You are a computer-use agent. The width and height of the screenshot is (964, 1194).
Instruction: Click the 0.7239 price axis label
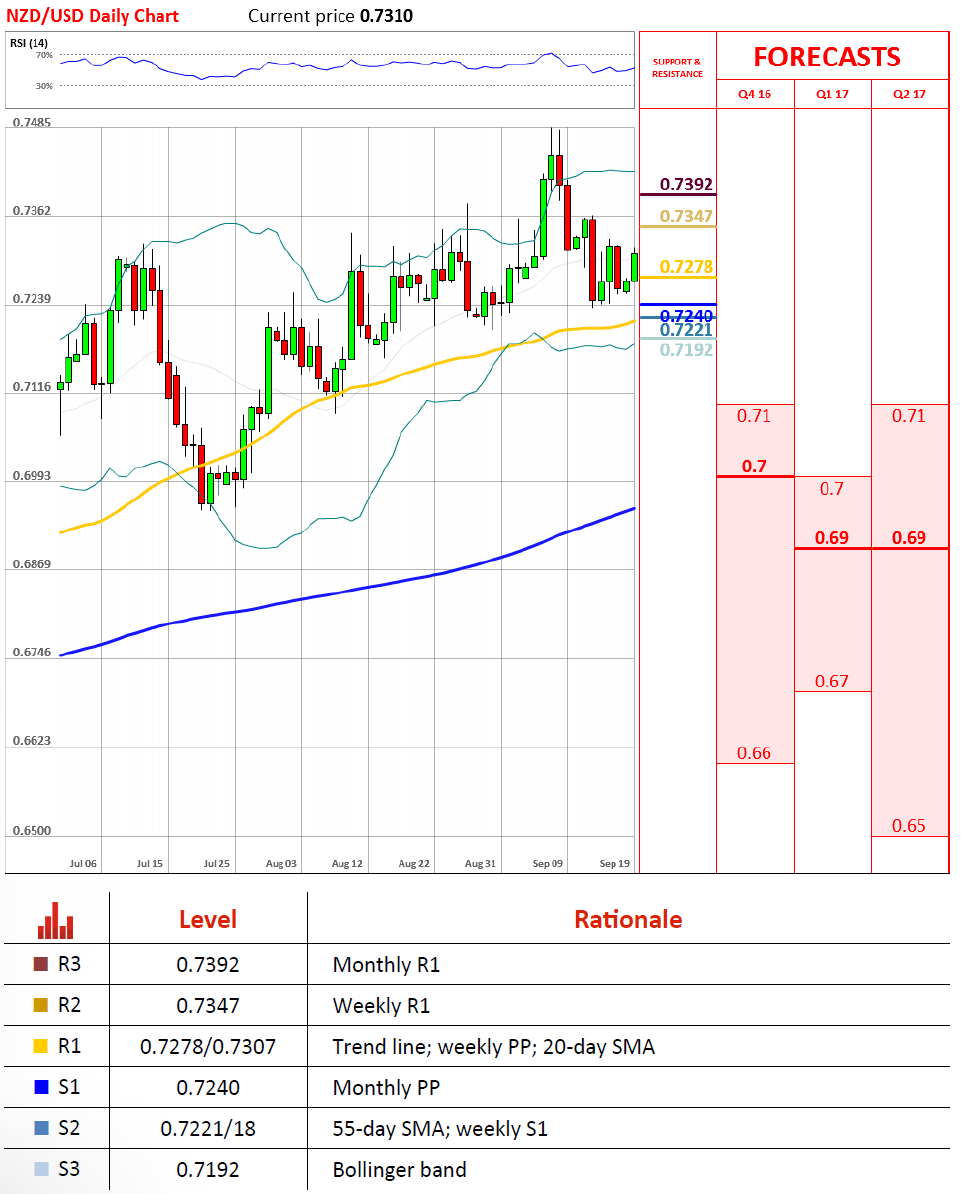click(x=32, y=298)
